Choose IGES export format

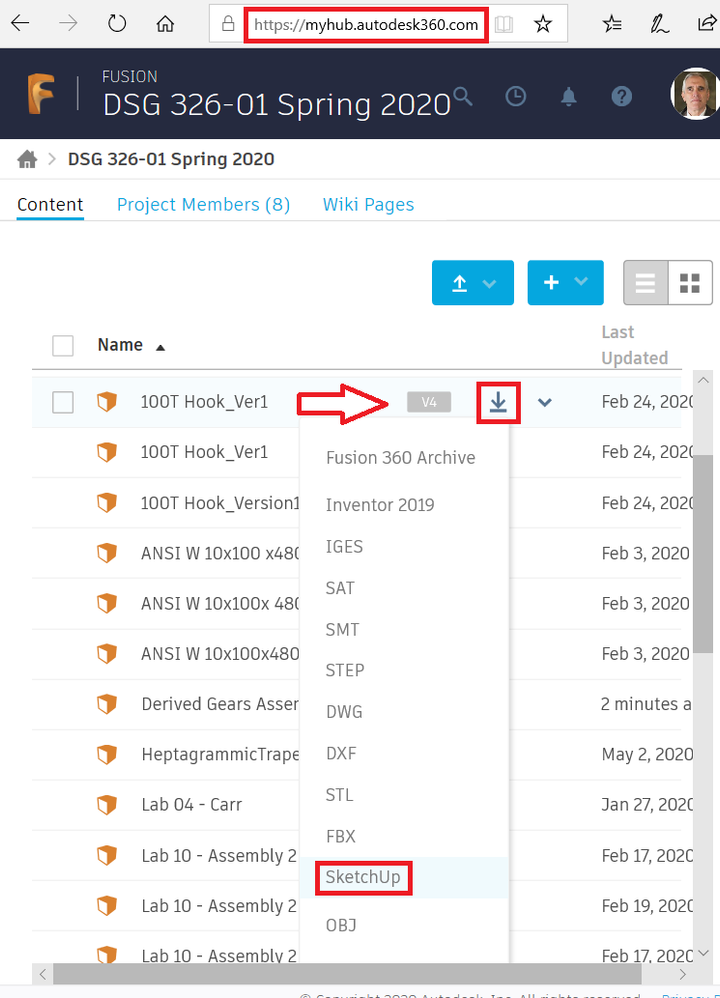click(x=344, y=547)
